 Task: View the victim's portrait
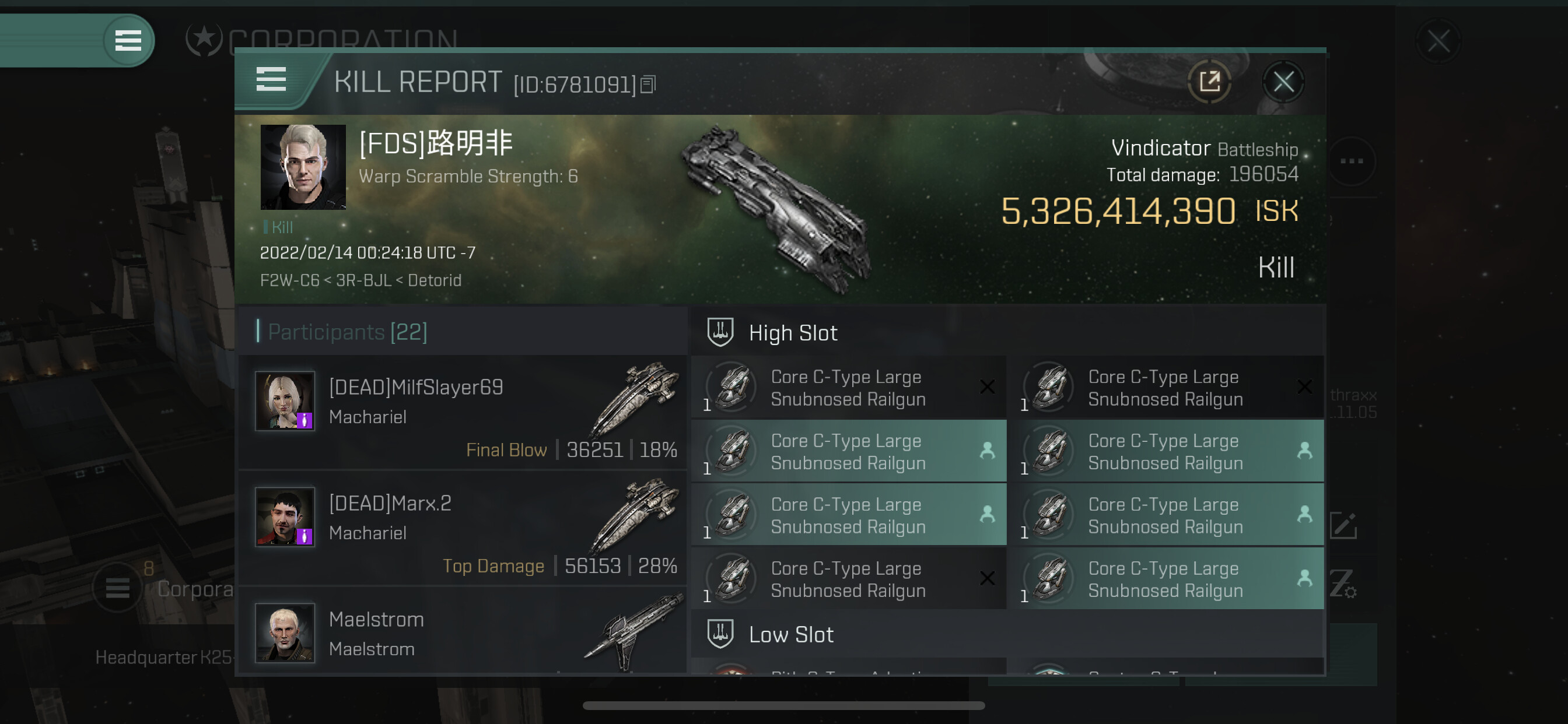pyautogui.click(x=303, y=167)
